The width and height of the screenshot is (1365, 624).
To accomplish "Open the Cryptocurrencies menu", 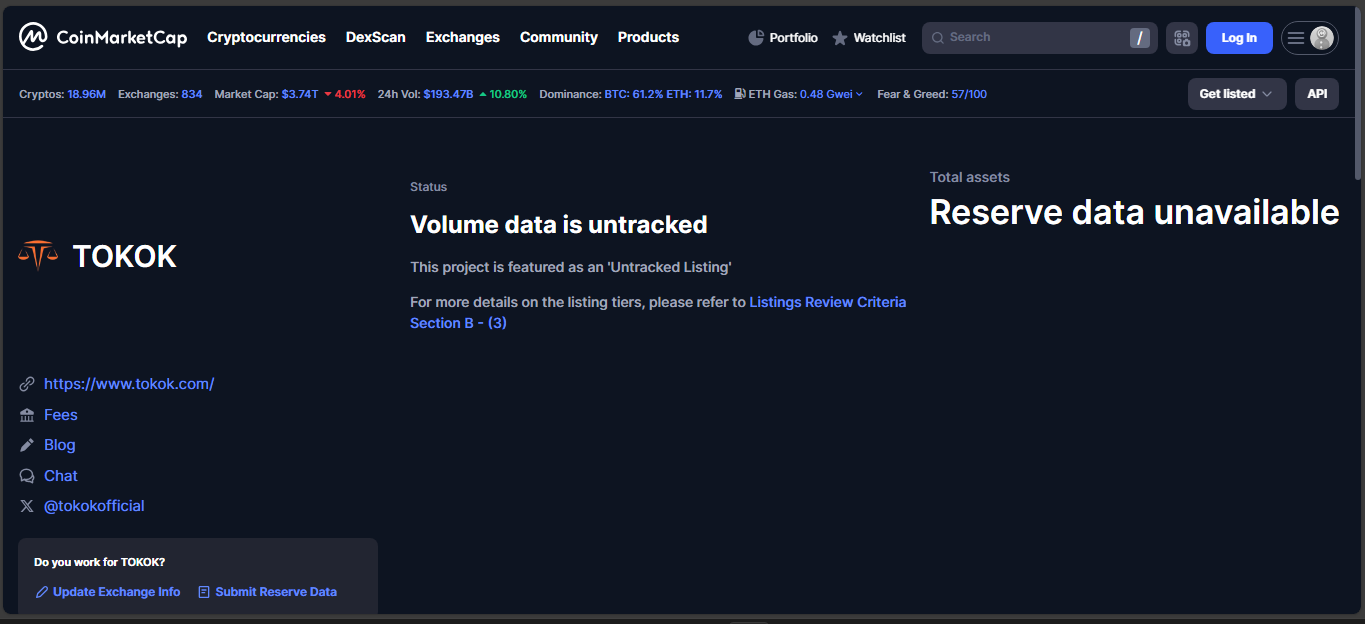I will (x=266, y=37).
